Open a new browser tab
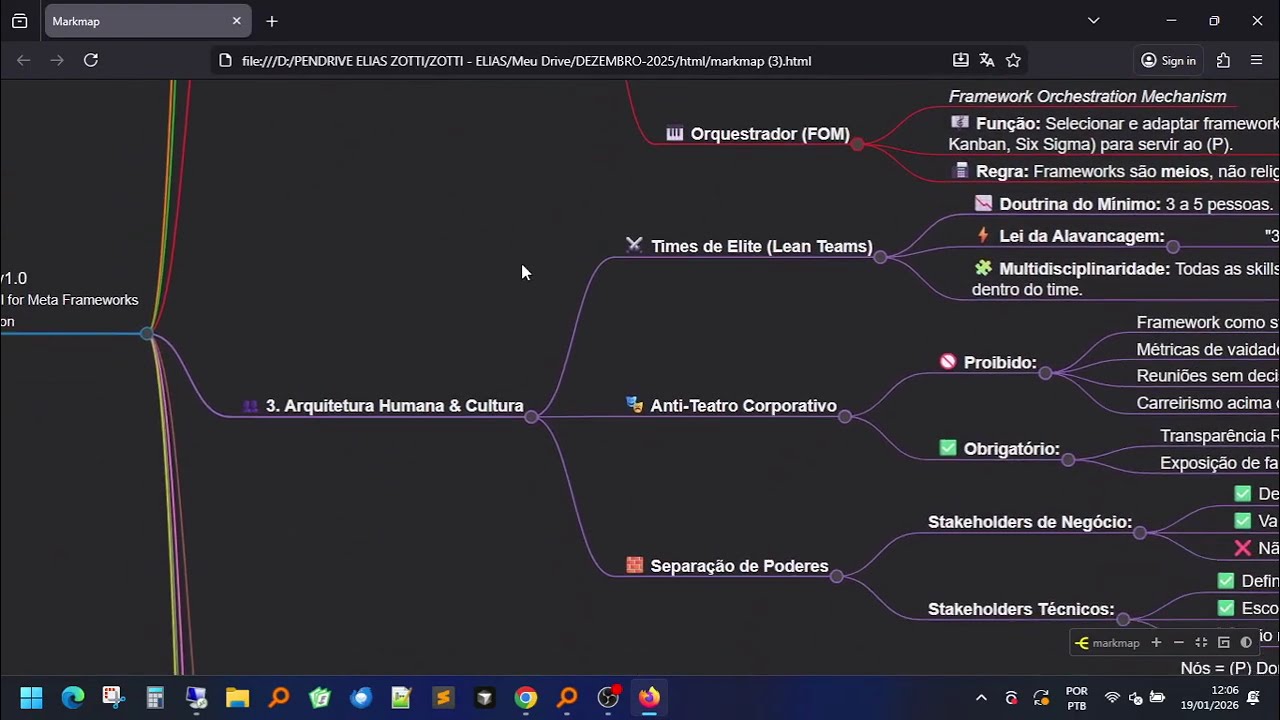The width and height of the screenshot is (1280, 720). [272, 21]
